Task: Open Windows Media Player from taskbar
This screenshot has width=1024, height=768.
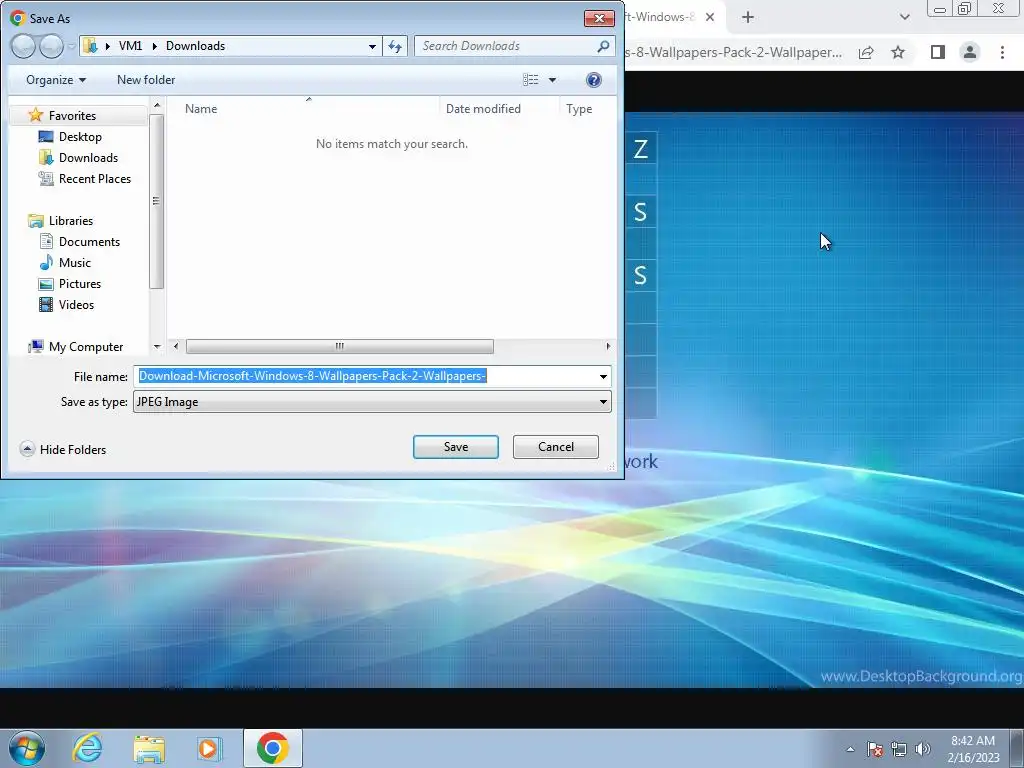Action: [209, 748]
